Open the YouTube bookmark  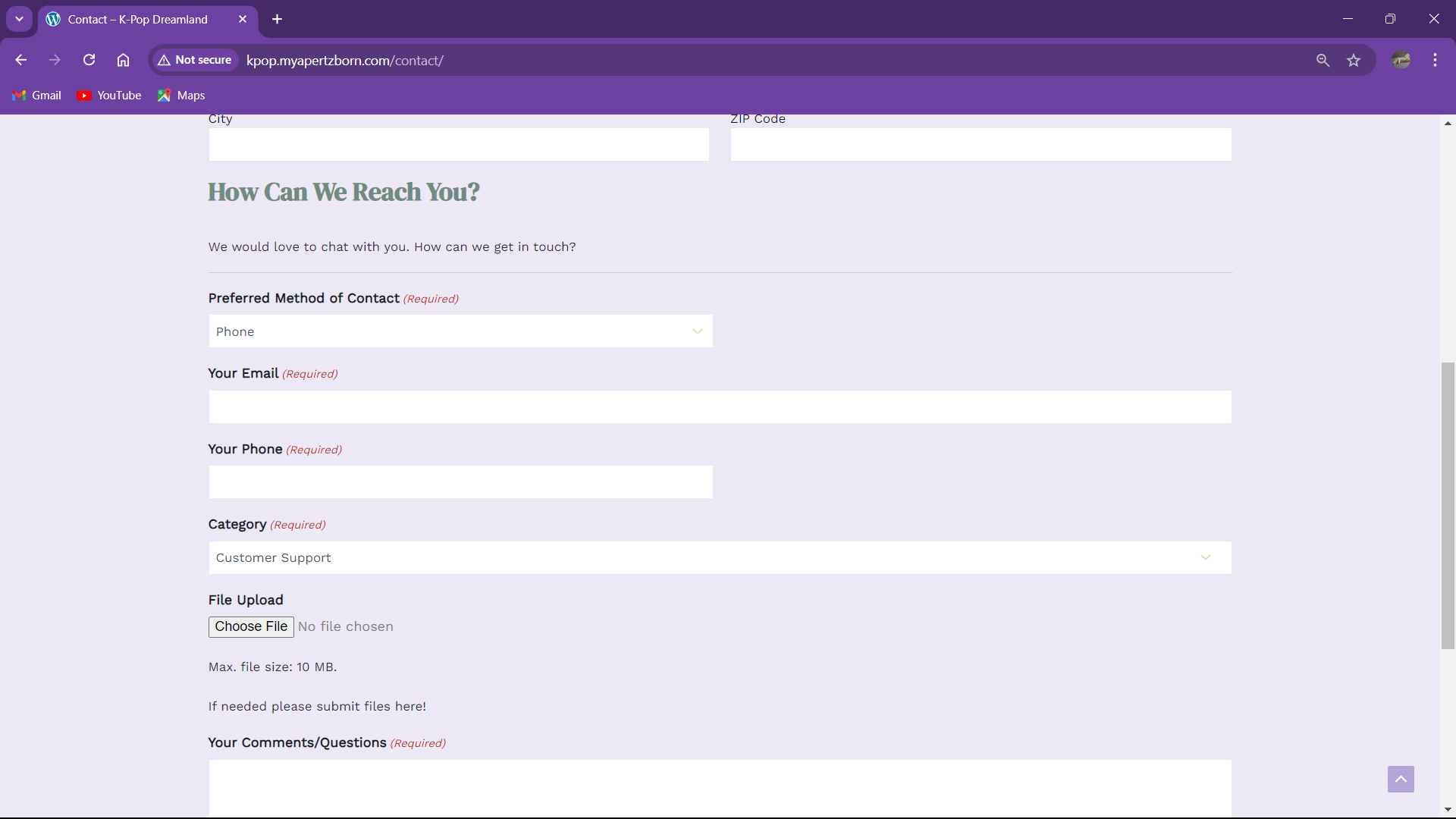click(x=110, y=96)
